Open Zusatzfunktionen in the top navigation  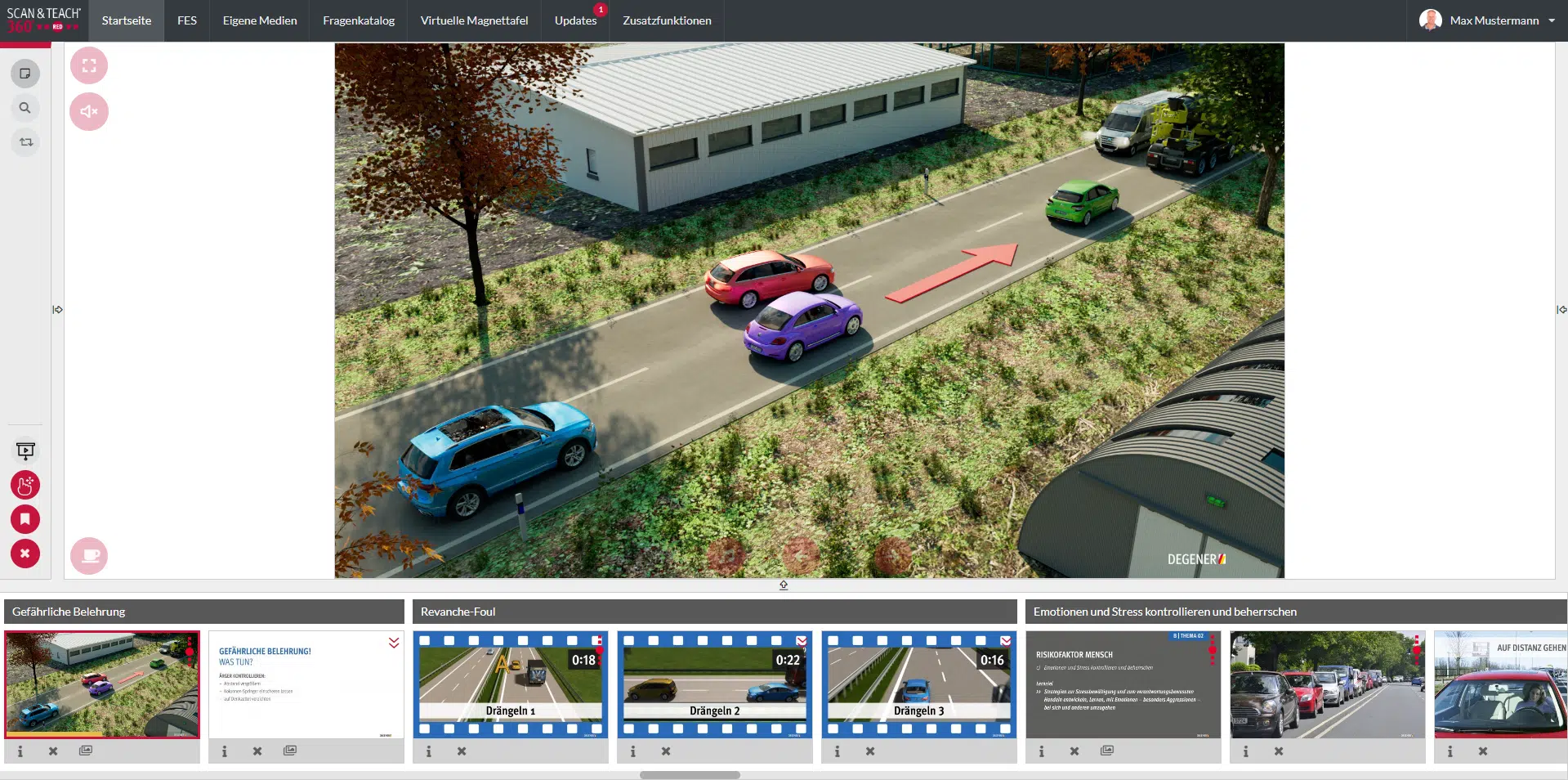(667, 20)
